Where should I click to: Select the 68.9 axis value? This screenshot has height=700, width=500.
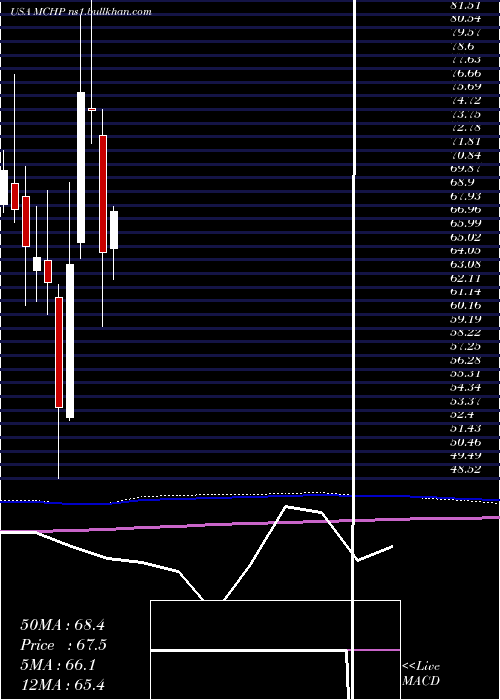(462, 183)
